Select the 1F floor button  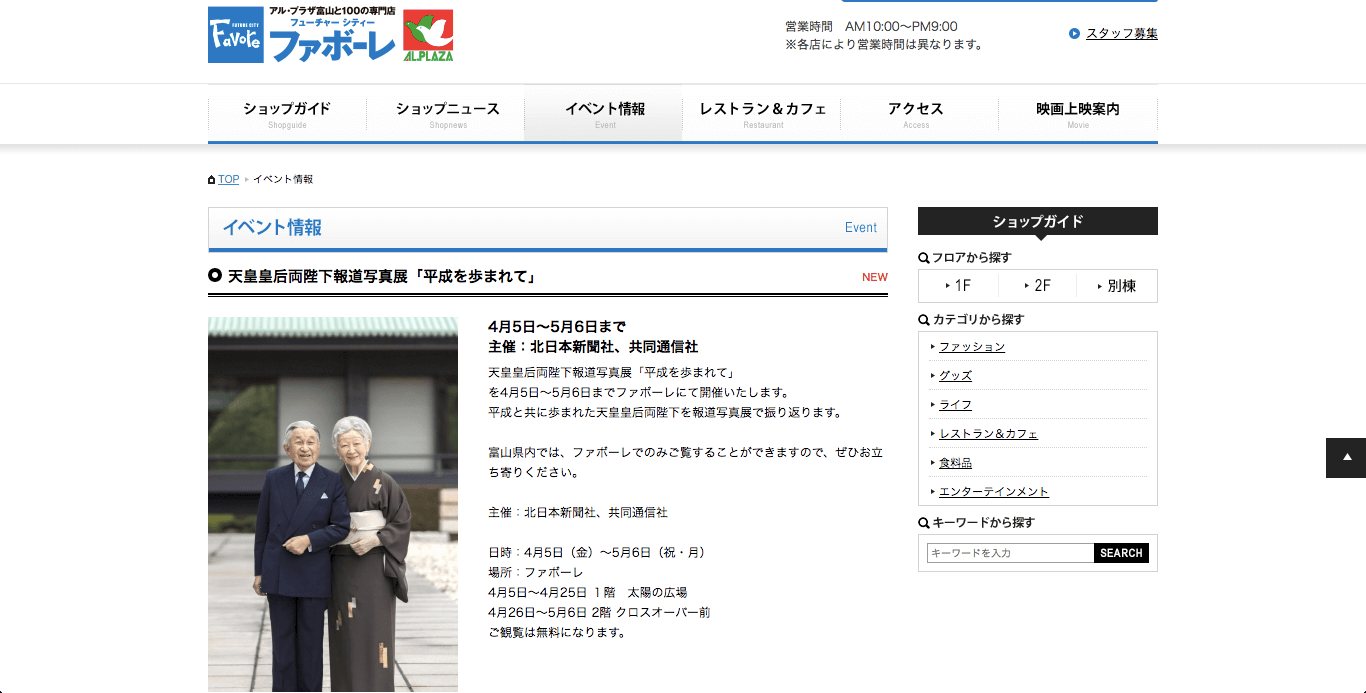click(x=958, y=286)
